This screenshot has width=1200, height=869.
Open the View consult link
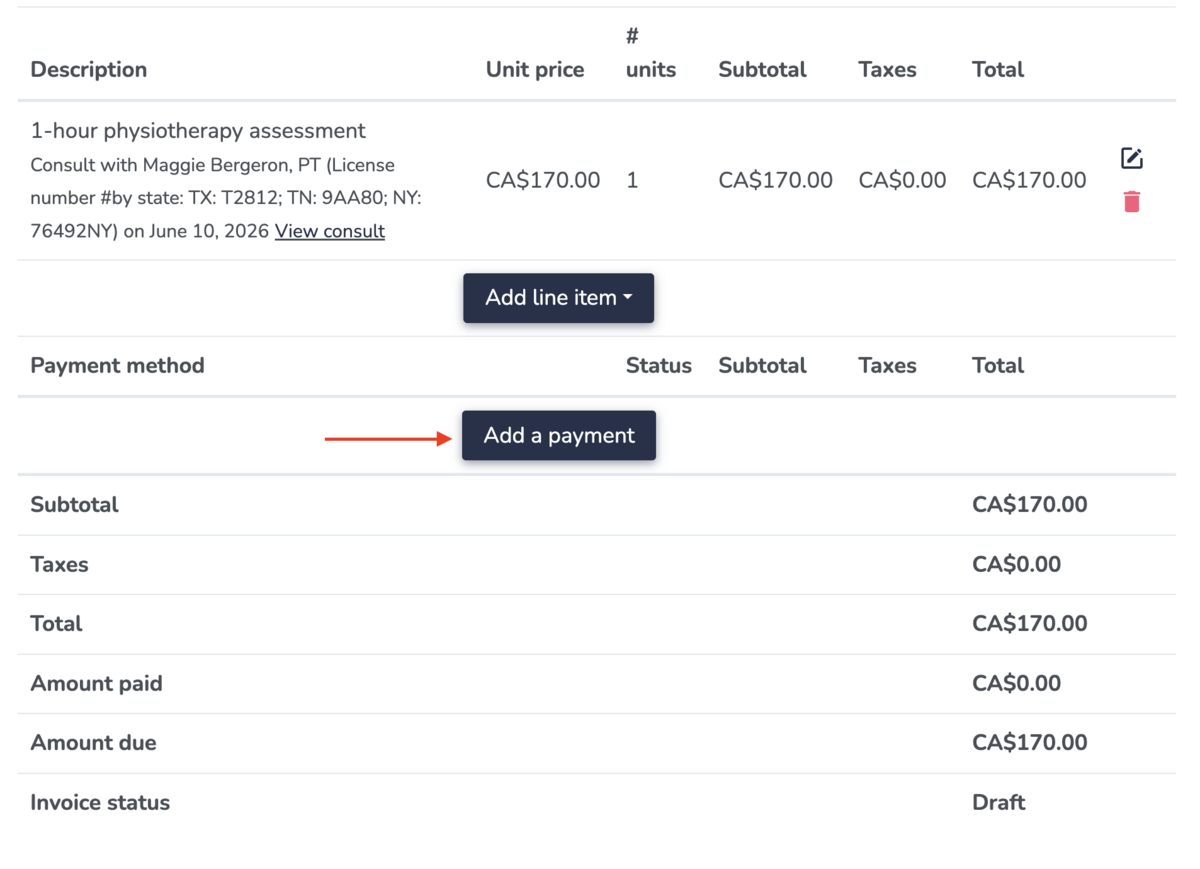point(330,231)
